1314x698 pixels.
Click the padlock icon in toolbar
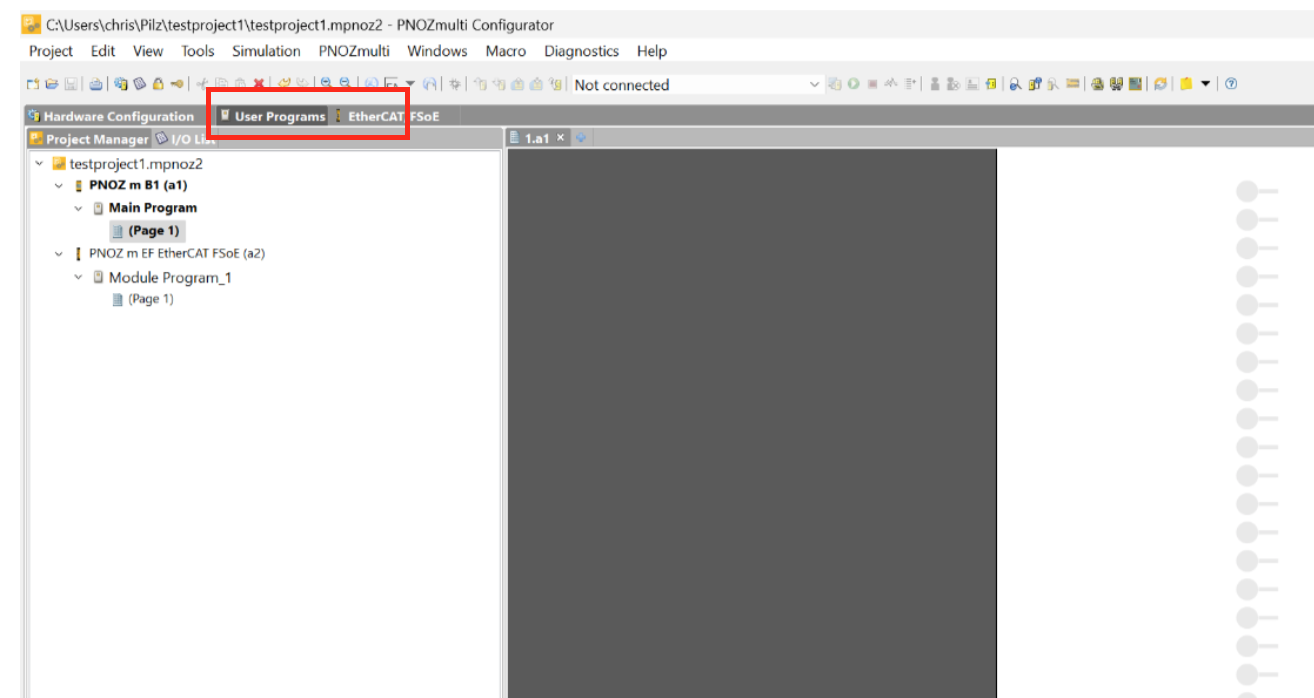pyautogui.click(x=158, y=84)
